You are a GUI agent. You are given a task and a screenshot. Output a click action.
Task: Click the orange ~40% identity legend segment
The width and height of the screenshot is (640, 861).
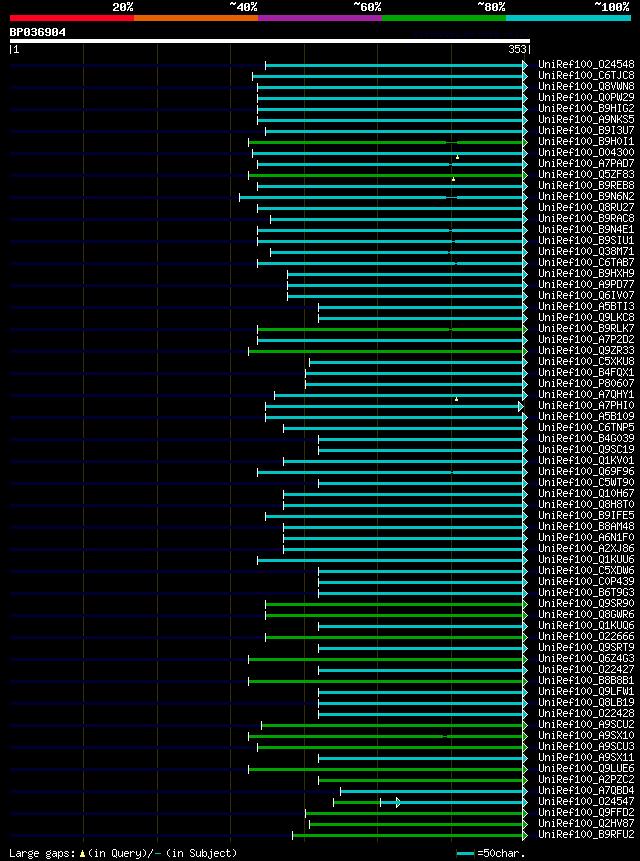coord(196,18)
